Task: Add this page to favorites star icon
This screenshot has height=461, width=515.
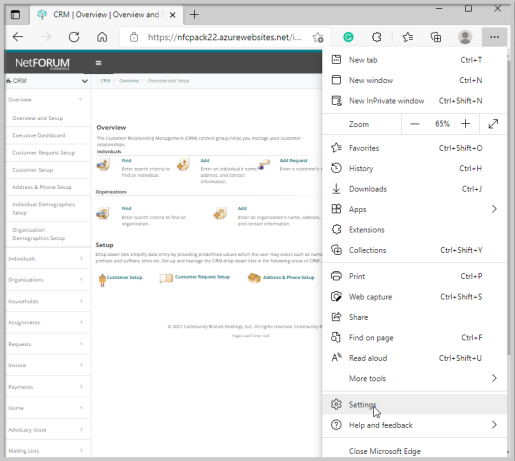Action: (x=318, y=37)
